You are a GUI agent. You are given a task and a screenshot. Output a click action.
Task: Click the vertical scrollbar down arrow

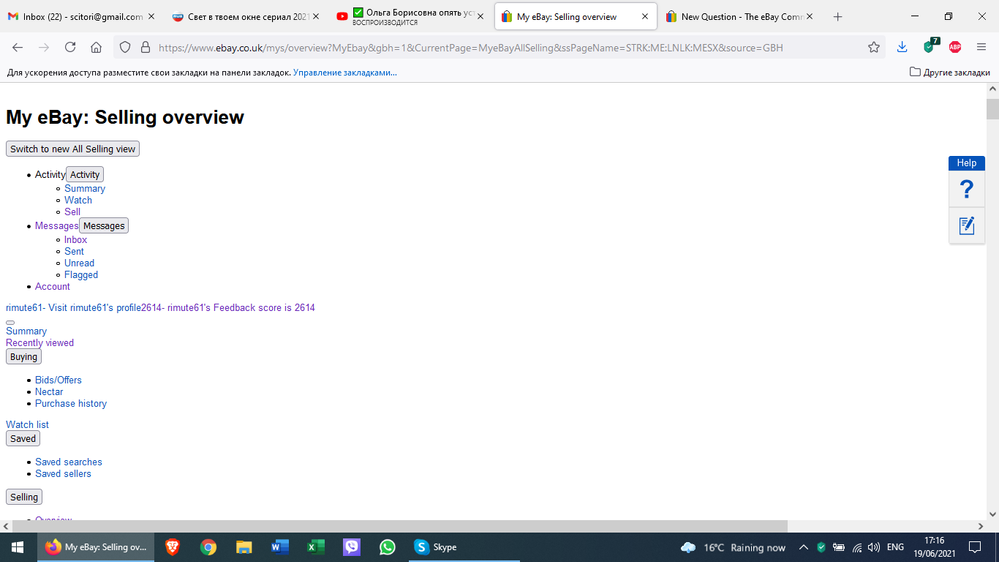pos(992,514)
